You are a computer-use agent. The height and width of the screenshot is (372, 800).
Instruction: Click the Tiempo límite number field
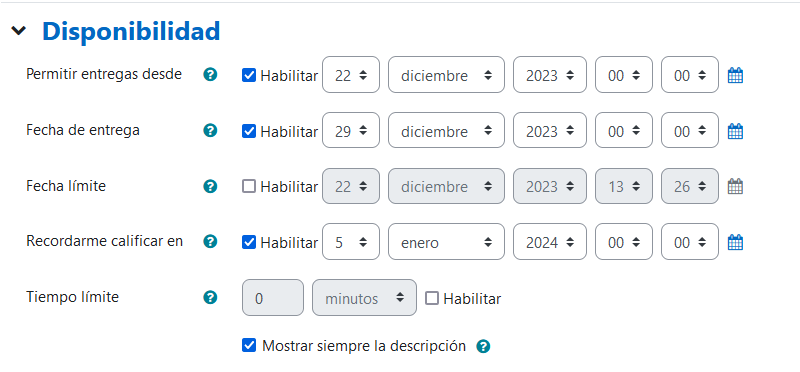click(273, 297)
